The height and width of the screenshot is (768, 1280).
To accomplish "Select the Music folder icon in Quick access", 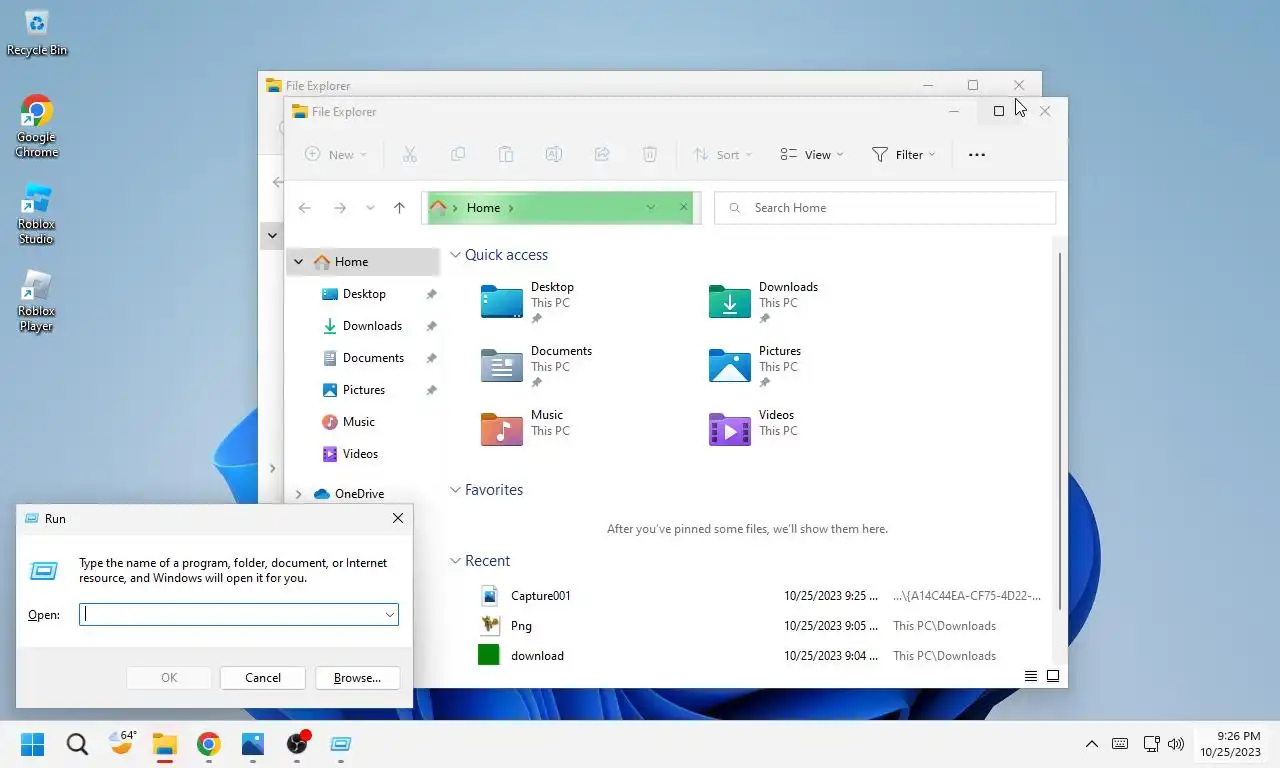I will coord(502,430).
